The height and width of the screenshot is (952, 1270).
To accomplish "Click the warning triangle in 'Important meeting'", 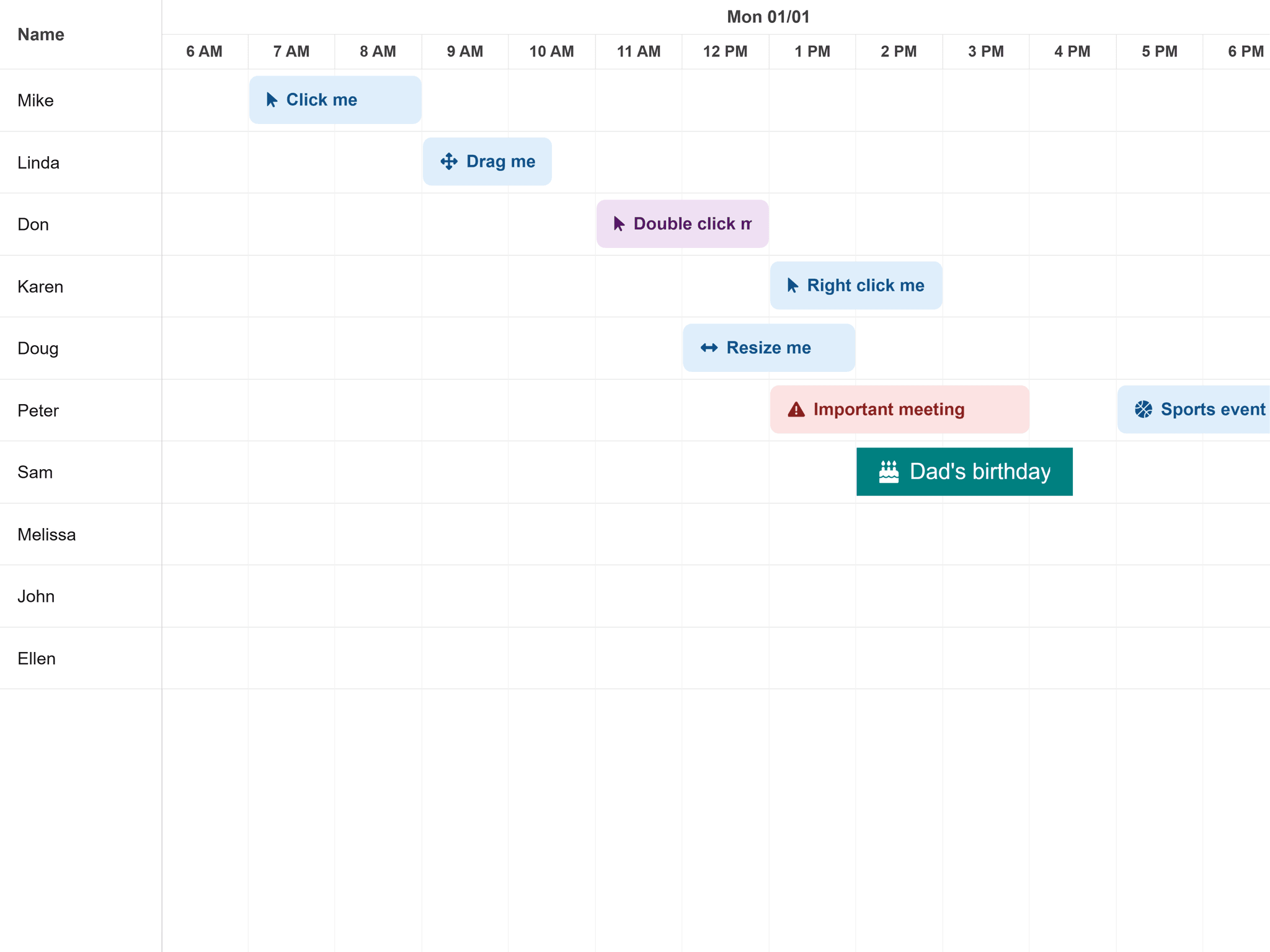I will [795, 409].
